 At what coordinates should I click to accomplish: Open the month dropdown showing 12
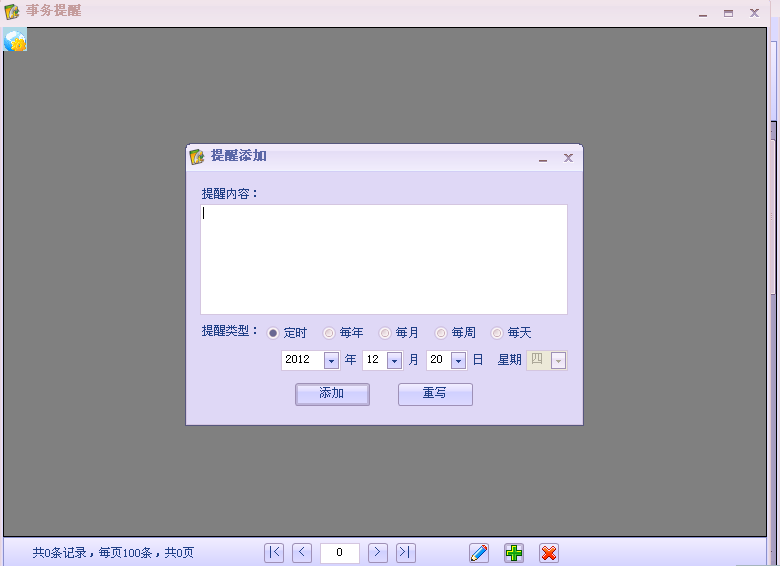394,361
